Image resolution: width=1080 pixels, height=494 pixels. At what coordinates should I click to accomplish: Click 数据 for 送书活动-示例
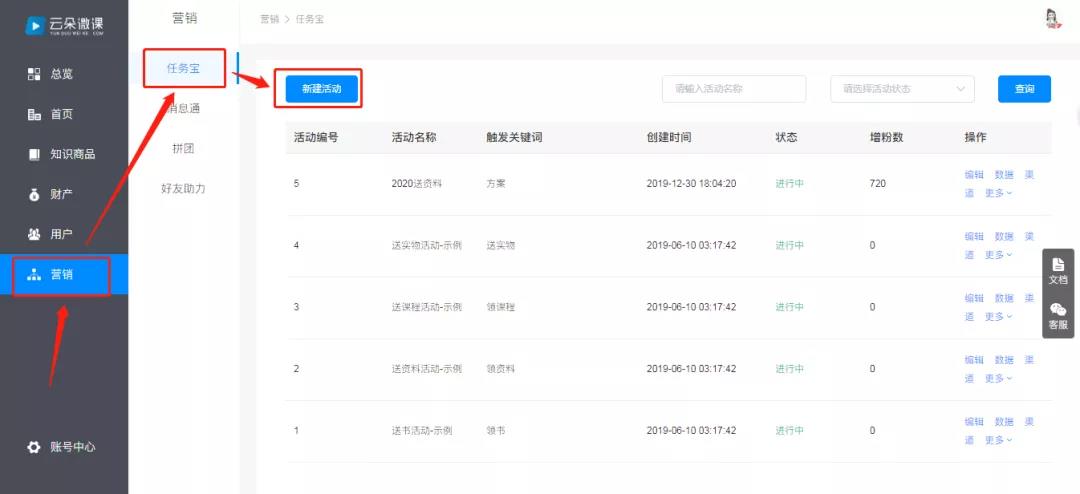click(x=1004, y=422)
